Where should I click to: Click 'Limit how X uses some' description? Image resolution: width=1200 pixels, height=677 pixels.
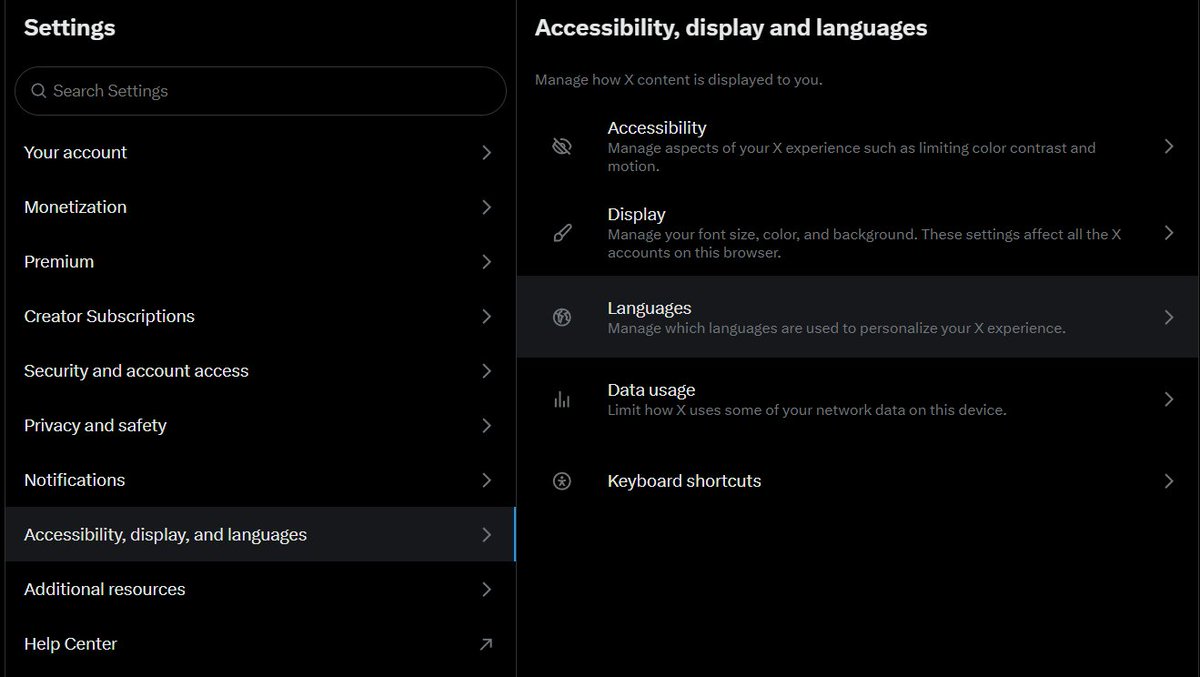(807, 410)
